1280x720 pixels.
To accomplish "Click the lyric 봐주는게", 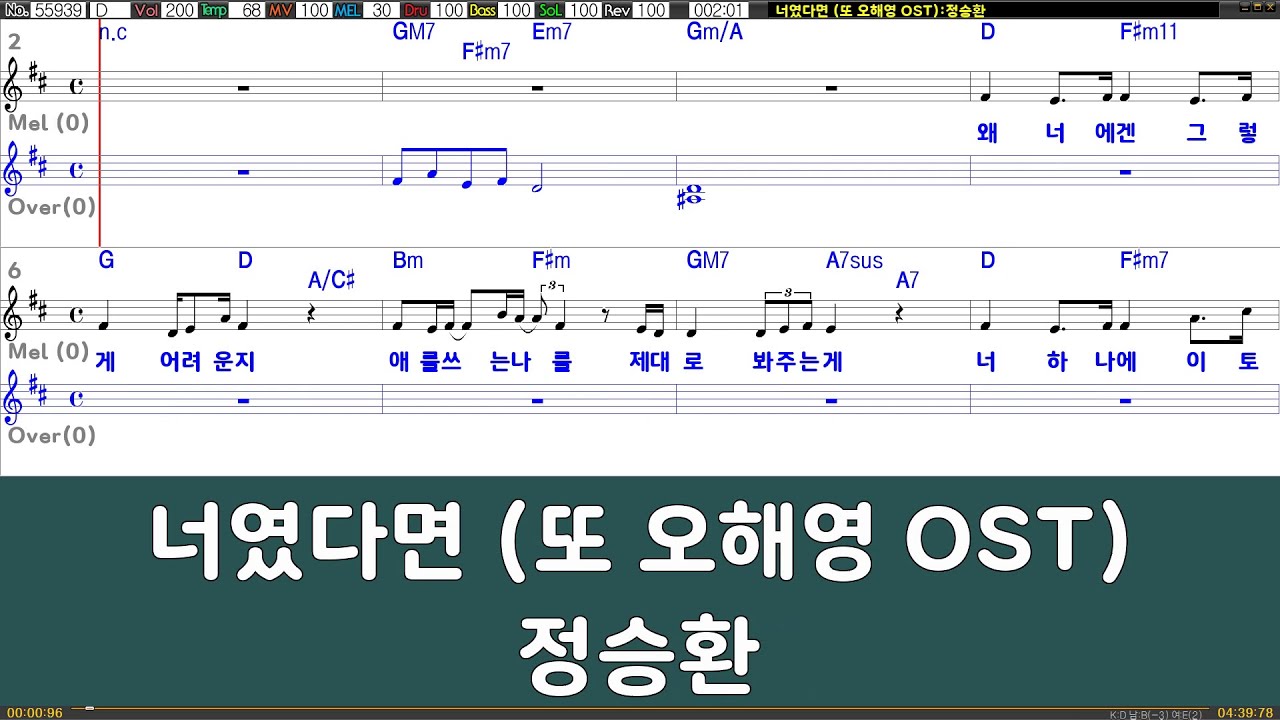I will 797,362.
